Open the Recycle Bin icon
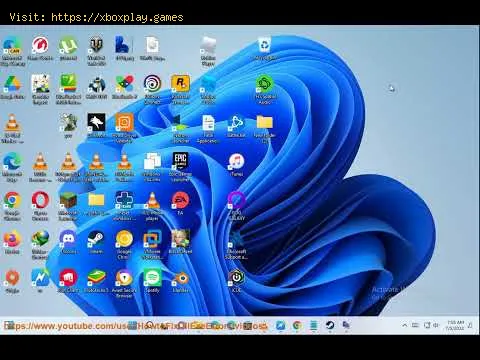Image resolution: width=480 pixels, height=360 pixels. click(265, 49)
